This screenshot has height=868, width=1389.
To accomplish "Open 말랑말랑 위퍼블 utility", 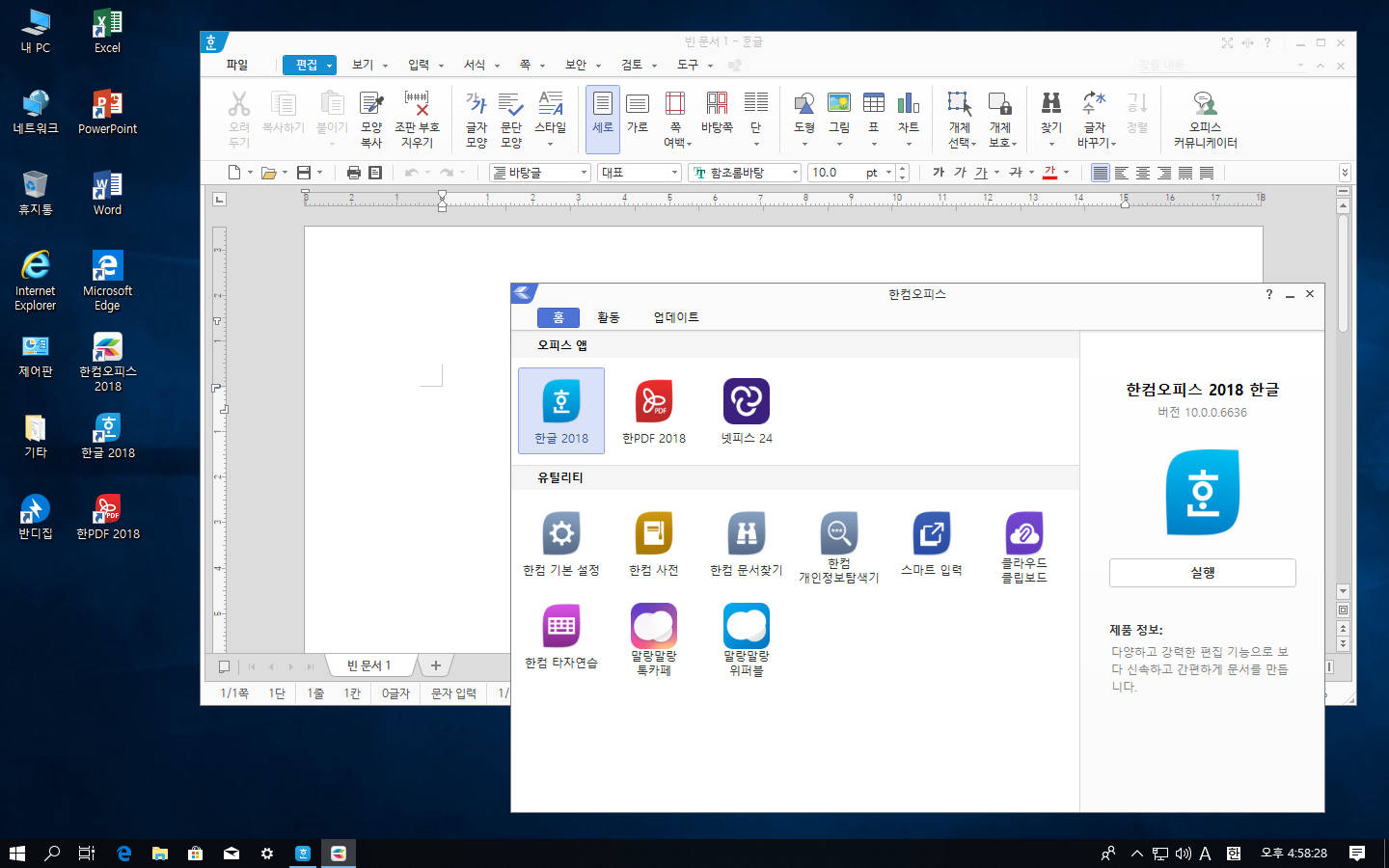I will tap(747, 639).
